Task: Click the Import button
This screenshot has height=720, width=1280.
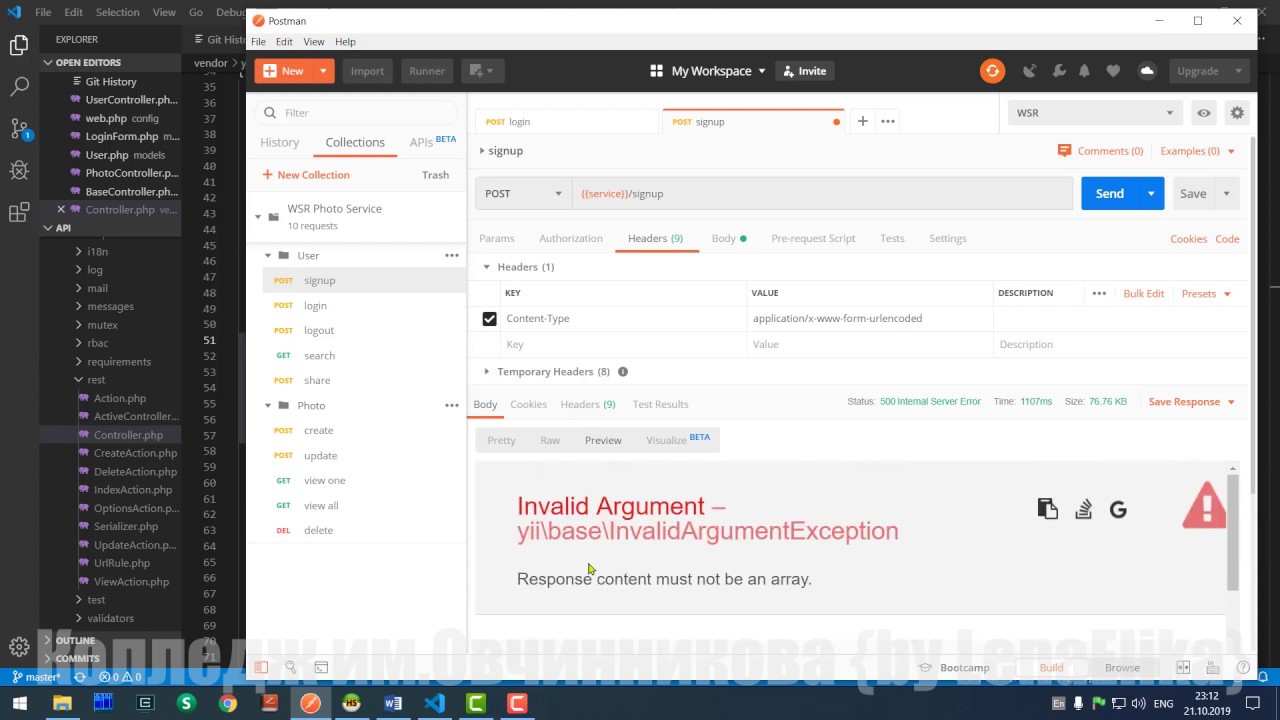Action: pos(367,71)
